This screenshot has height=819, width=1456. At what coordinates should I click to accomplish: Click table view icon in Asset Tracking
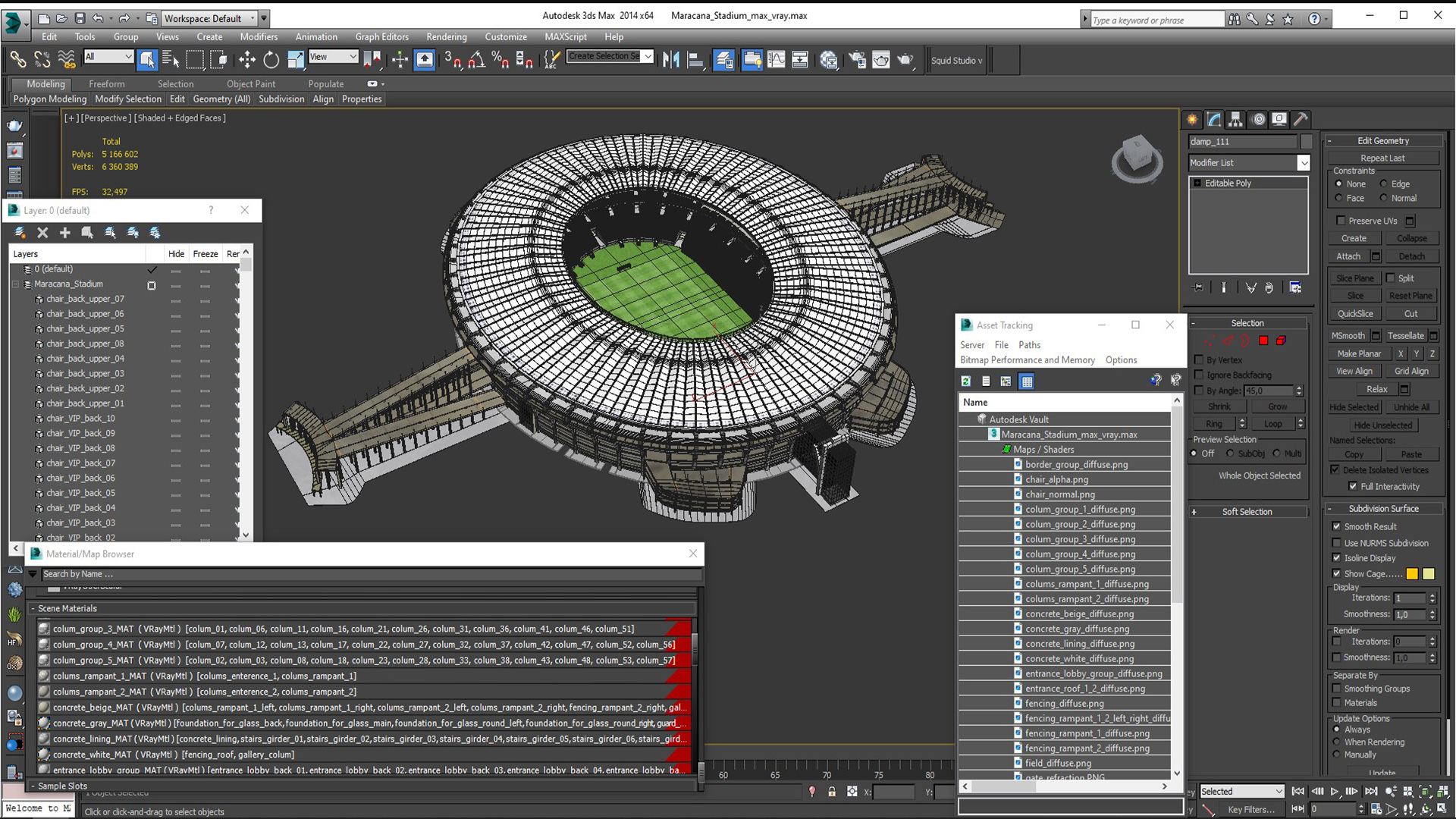(x=1027, y=381)
